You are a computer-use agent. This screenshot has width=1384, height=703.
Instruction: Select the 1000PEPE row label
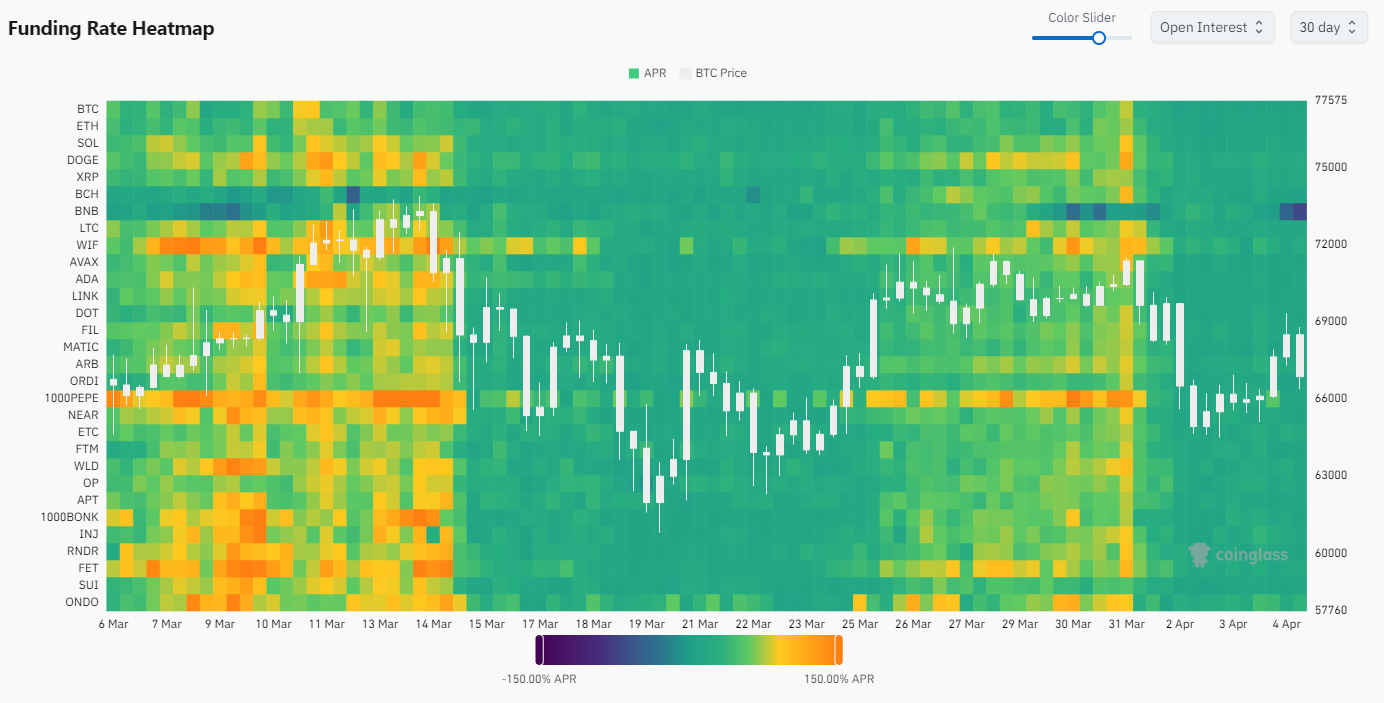70,398
